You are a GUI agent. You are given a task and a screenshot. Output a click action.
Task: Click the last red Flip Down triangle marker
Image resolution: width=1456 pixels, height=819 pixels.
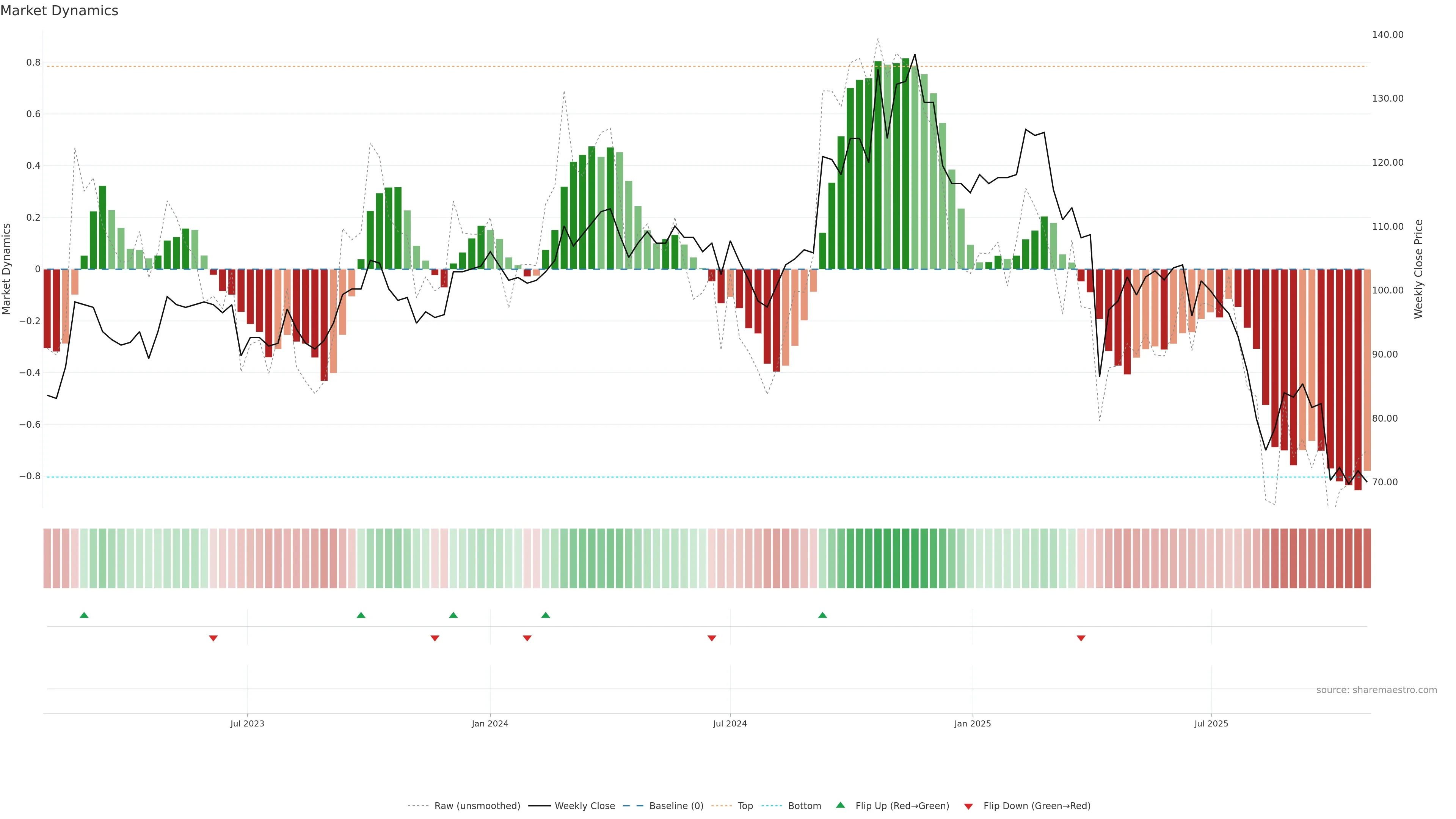click(1081, 638)
